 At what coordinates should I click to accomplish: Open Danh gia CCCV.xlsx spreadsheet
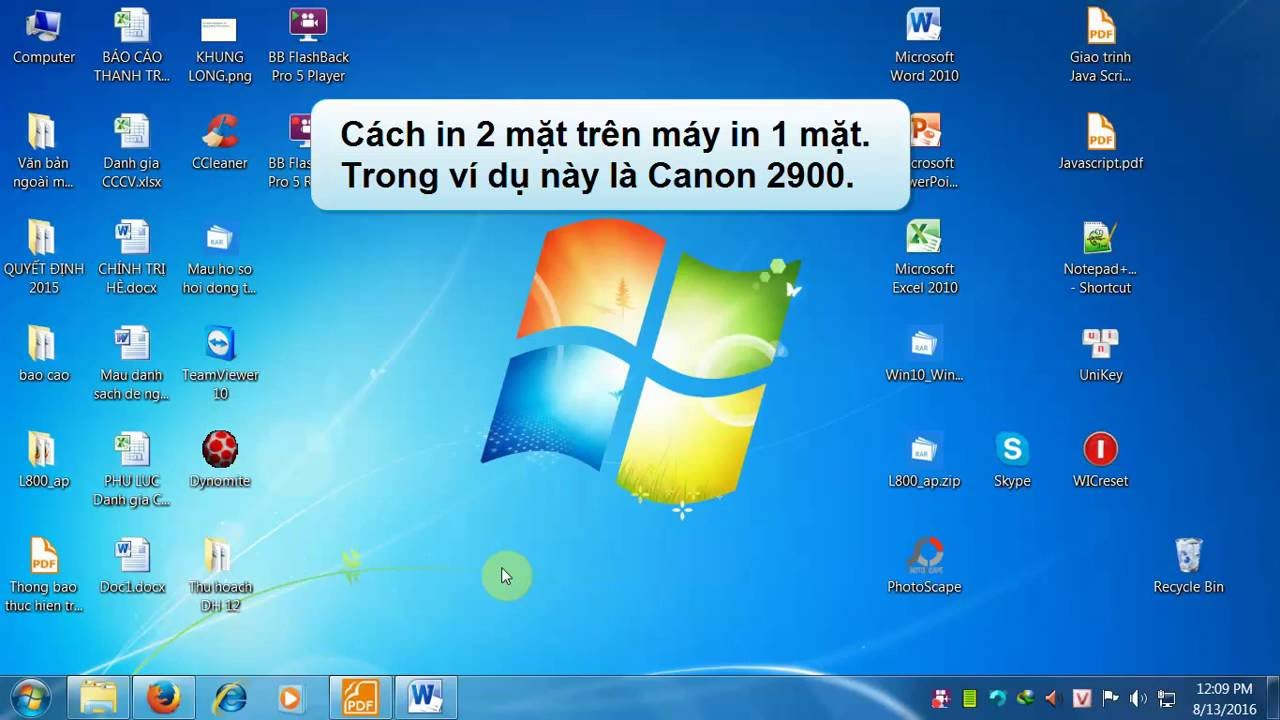click(x=132, y=152)
